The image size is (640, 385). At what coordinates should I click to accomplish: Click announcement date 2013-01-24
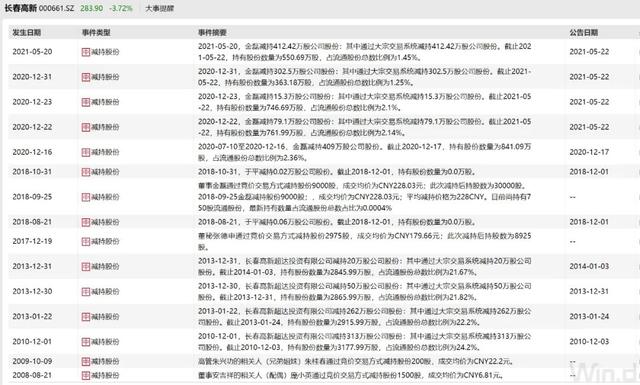[589, 317]
